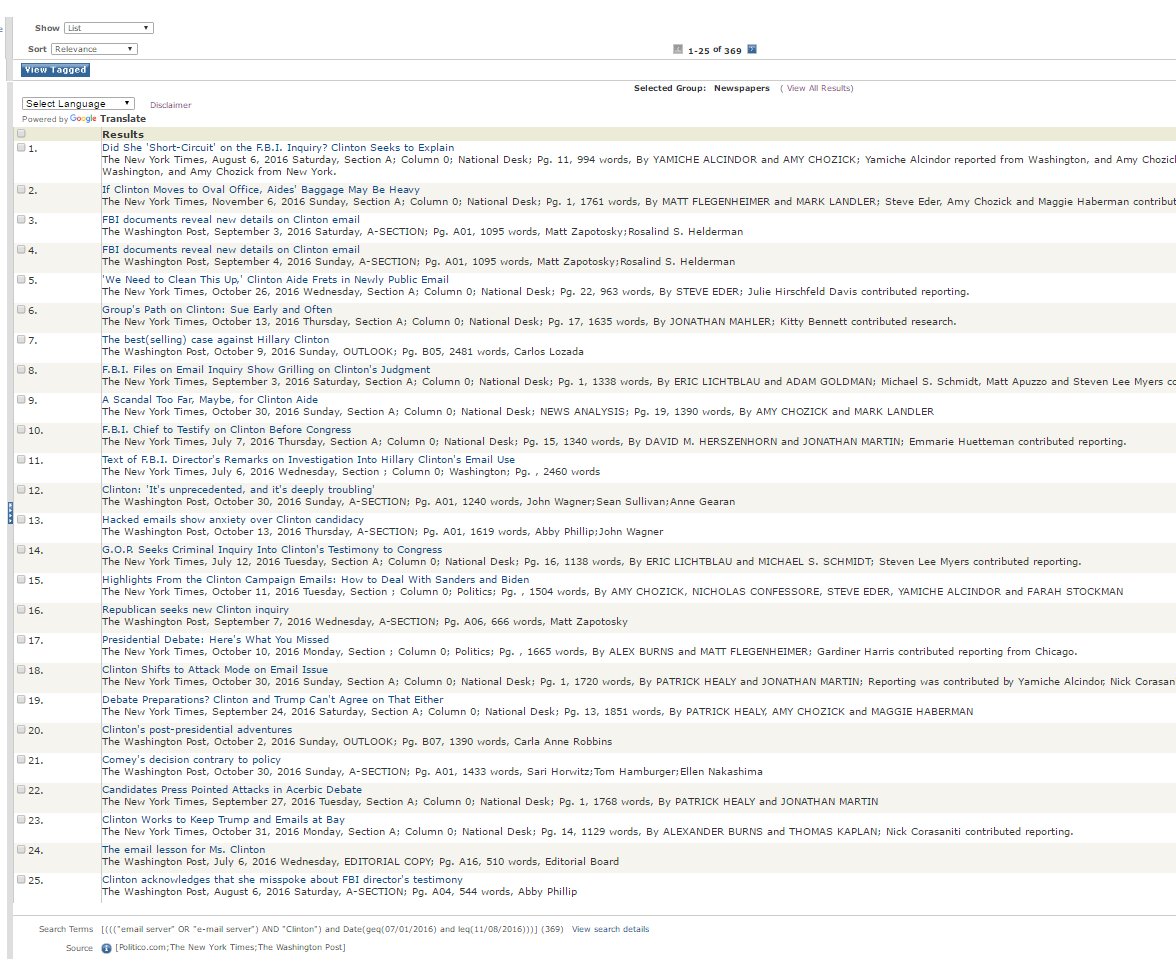
Task: Go to previous results page arrow icon
Action: [678, 50]
